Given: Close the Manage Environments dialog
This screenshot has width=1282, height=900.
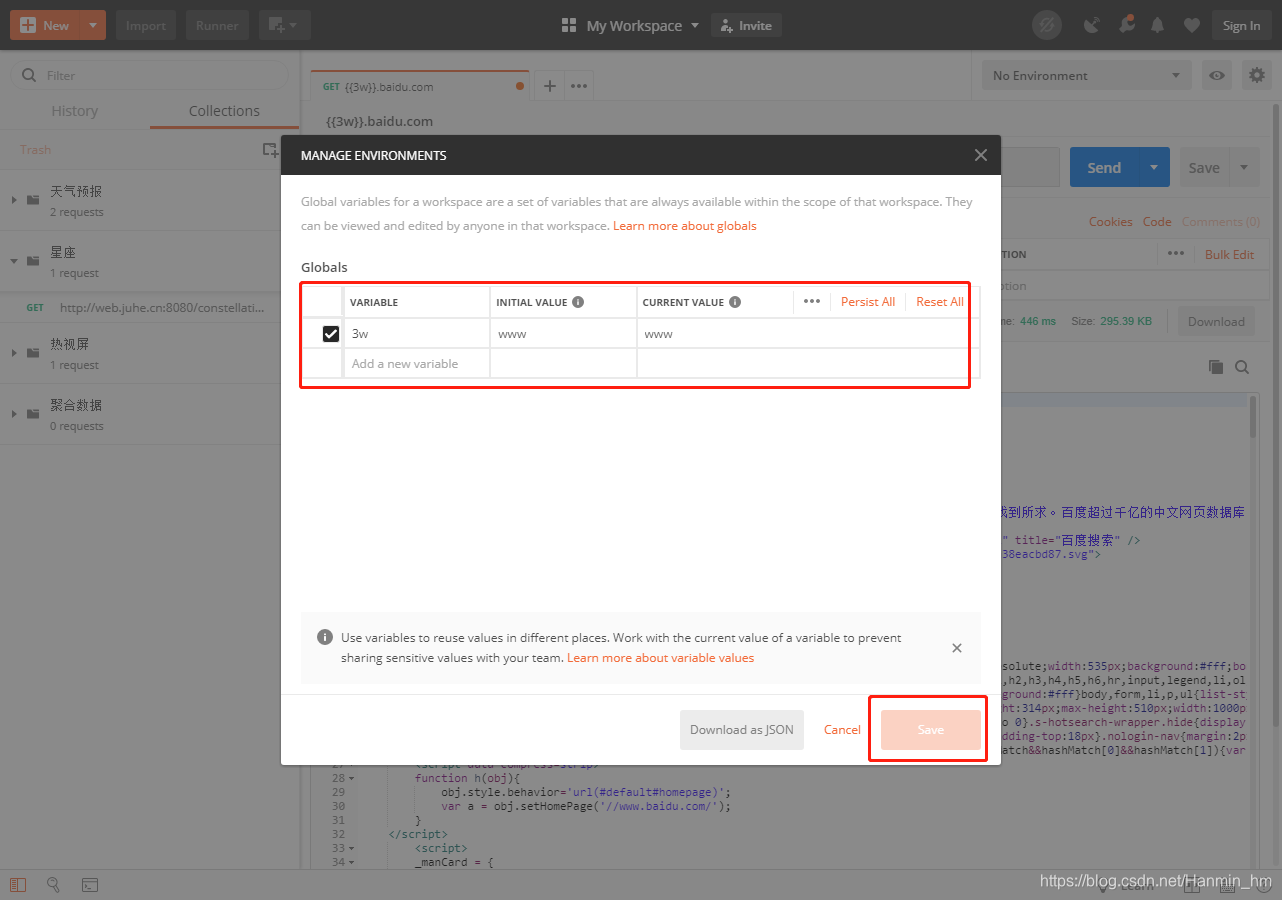Looking at the screenshot, I should pyautogui.click(x=981, y=155).
